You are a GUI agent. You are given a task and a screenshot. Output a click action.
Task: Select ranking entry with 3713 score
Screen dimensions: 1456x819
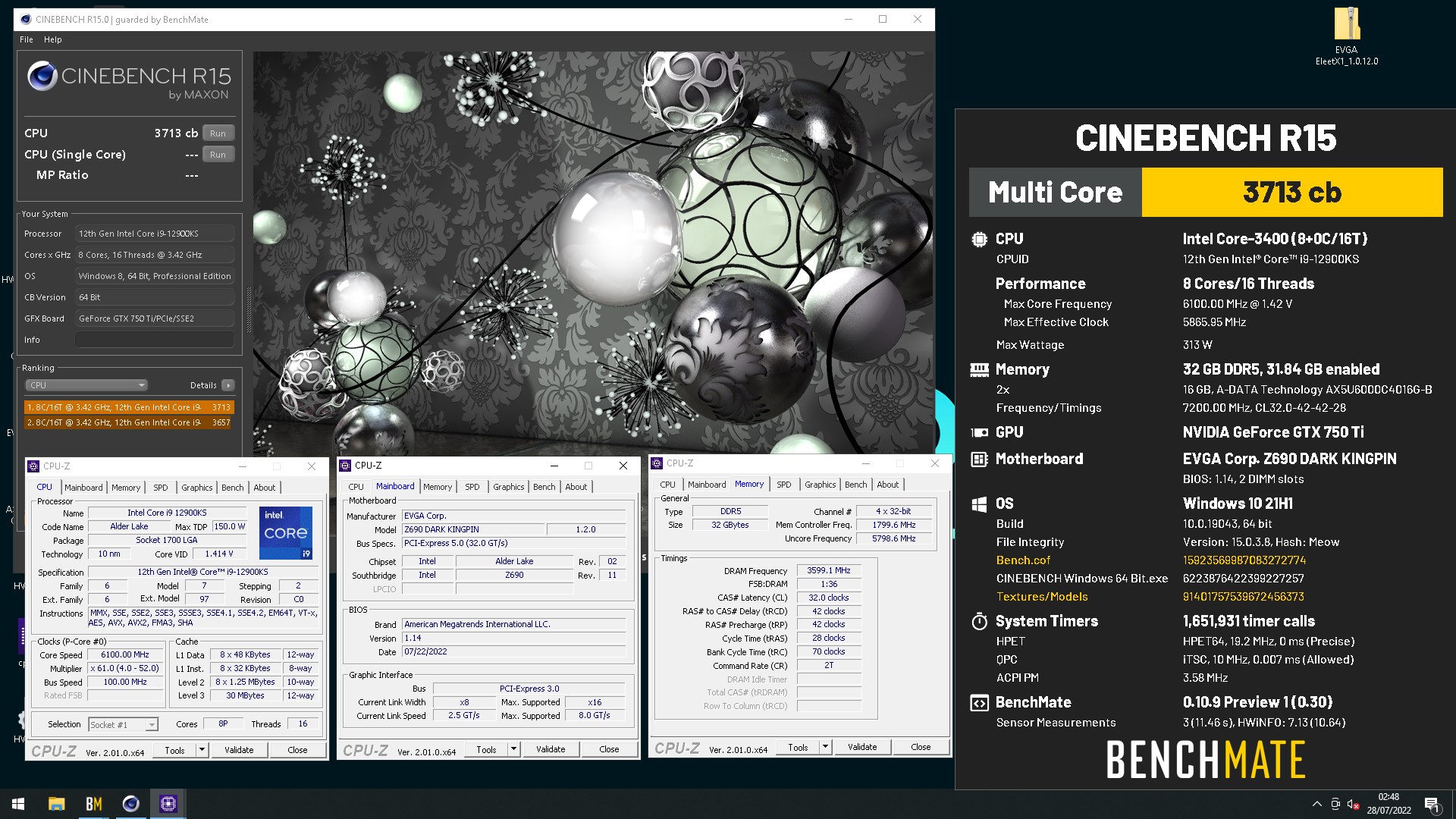tap(129, 407)
